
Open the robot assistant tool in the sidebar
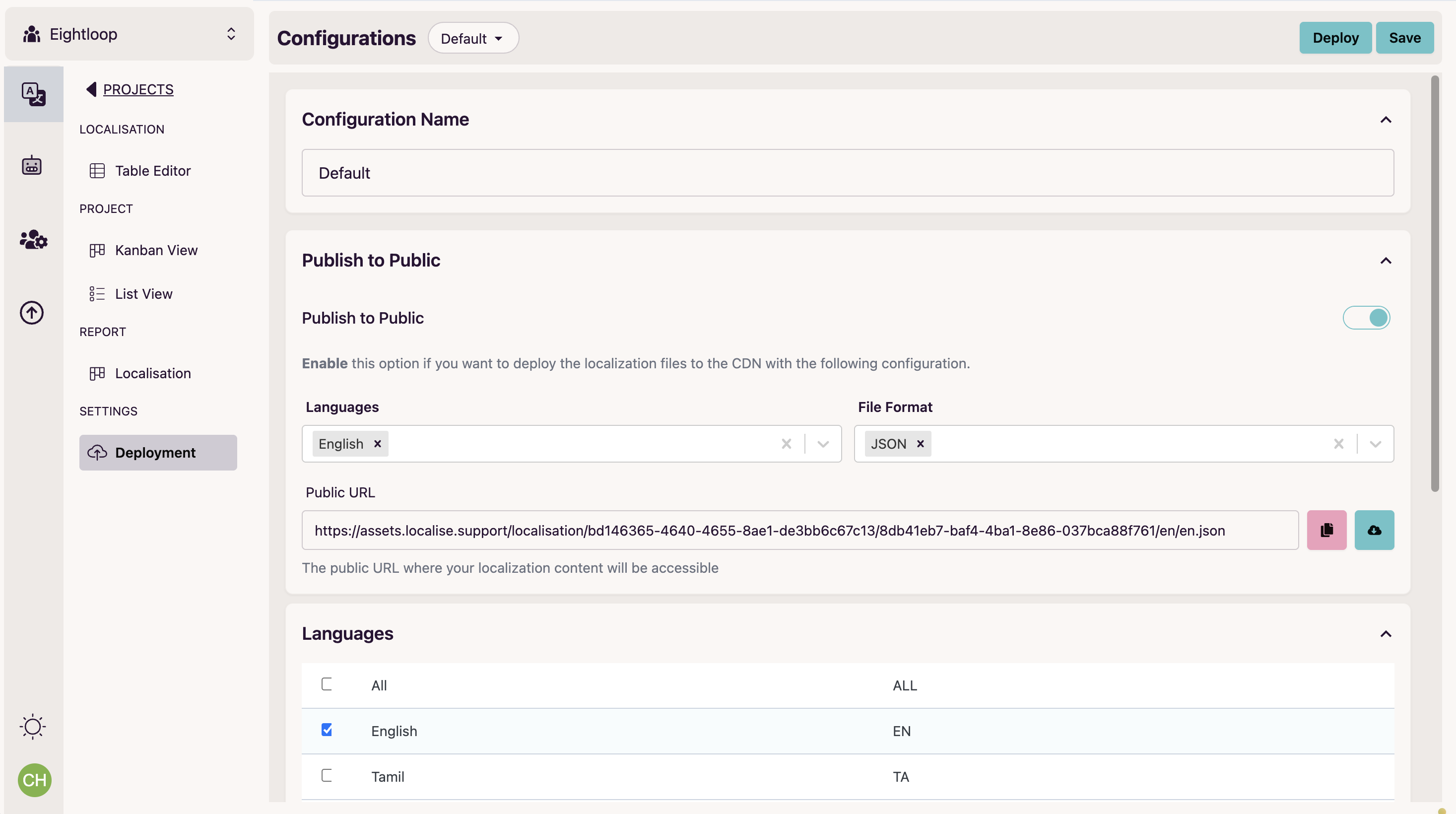[32, 165]
